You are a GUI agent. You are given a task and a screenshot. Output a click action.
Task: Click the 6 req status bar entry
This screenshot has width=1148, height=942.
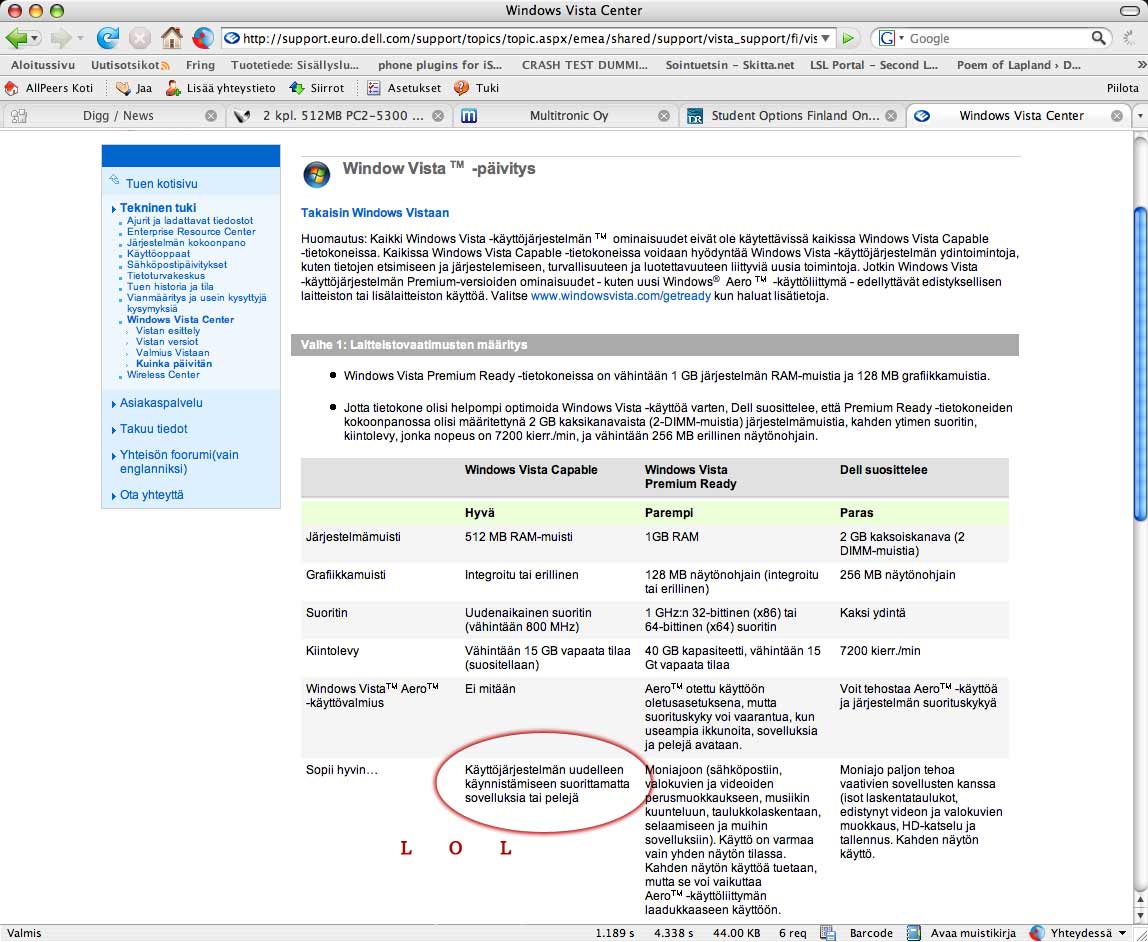792,933
